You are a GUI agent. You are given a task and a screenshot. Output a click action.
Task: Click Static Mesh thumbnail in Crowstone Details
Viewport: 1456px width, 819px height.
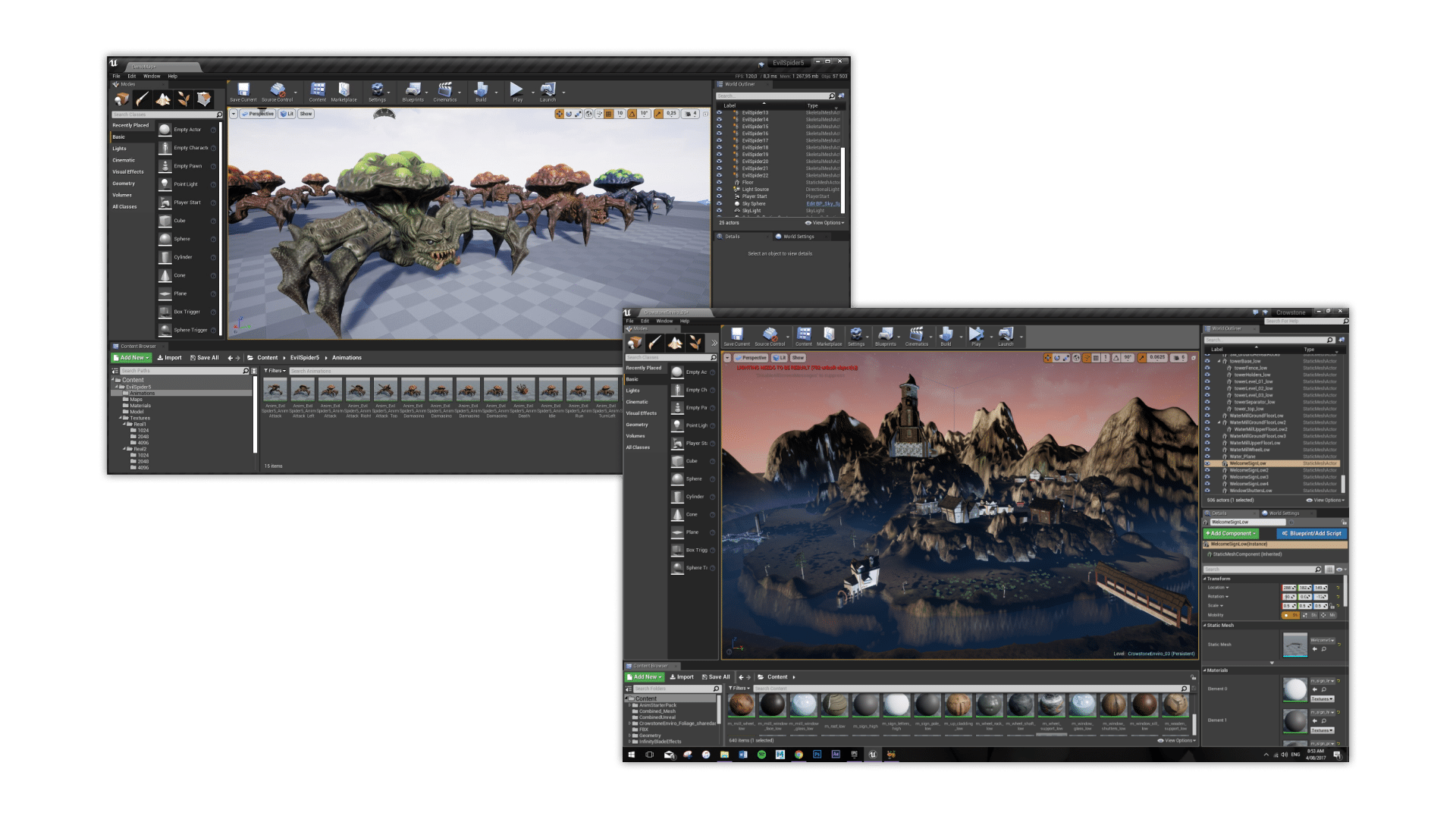coord(1294,645)
